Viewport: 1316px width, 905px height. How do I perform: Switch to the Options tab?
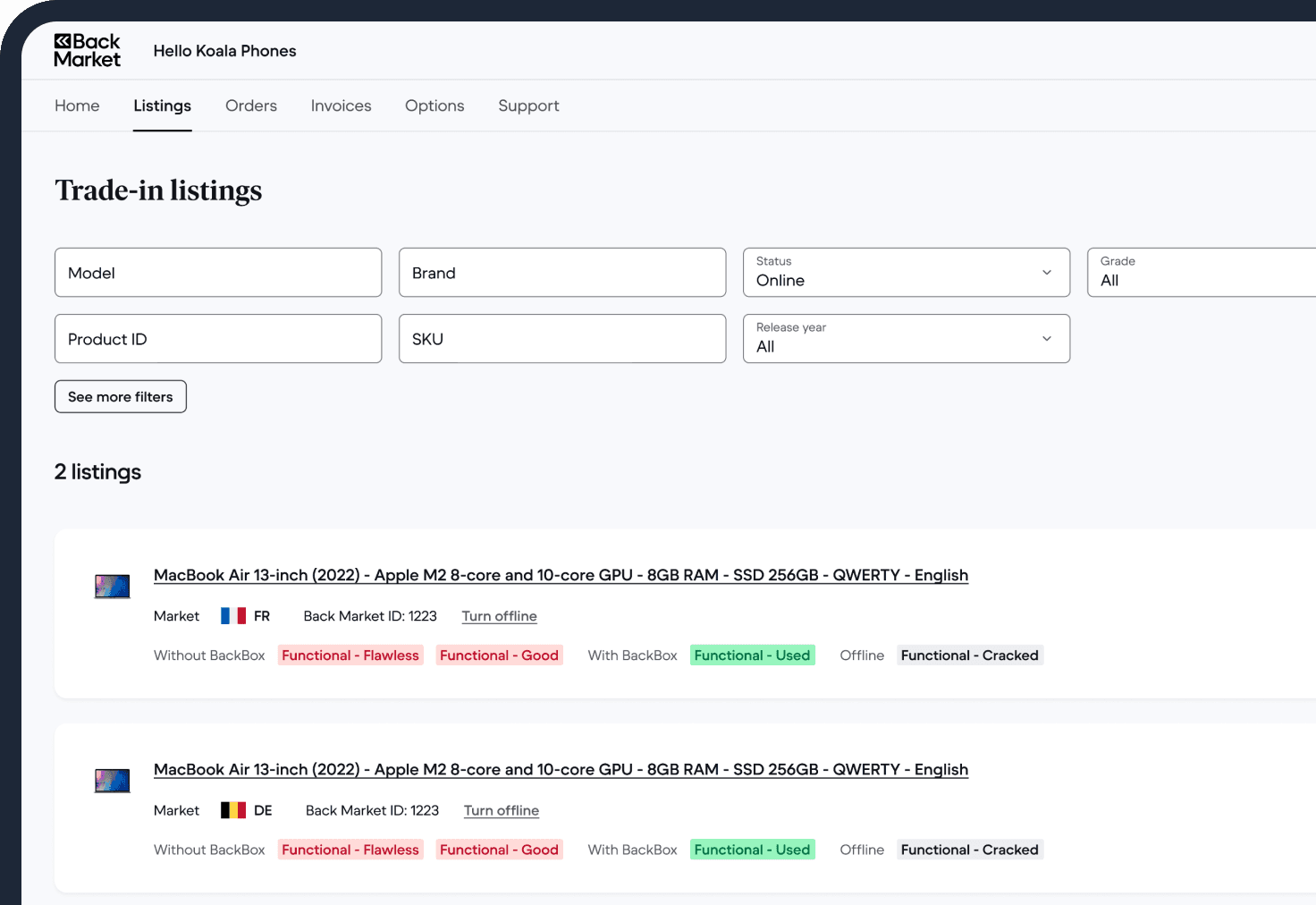click(x=434, y=106)
